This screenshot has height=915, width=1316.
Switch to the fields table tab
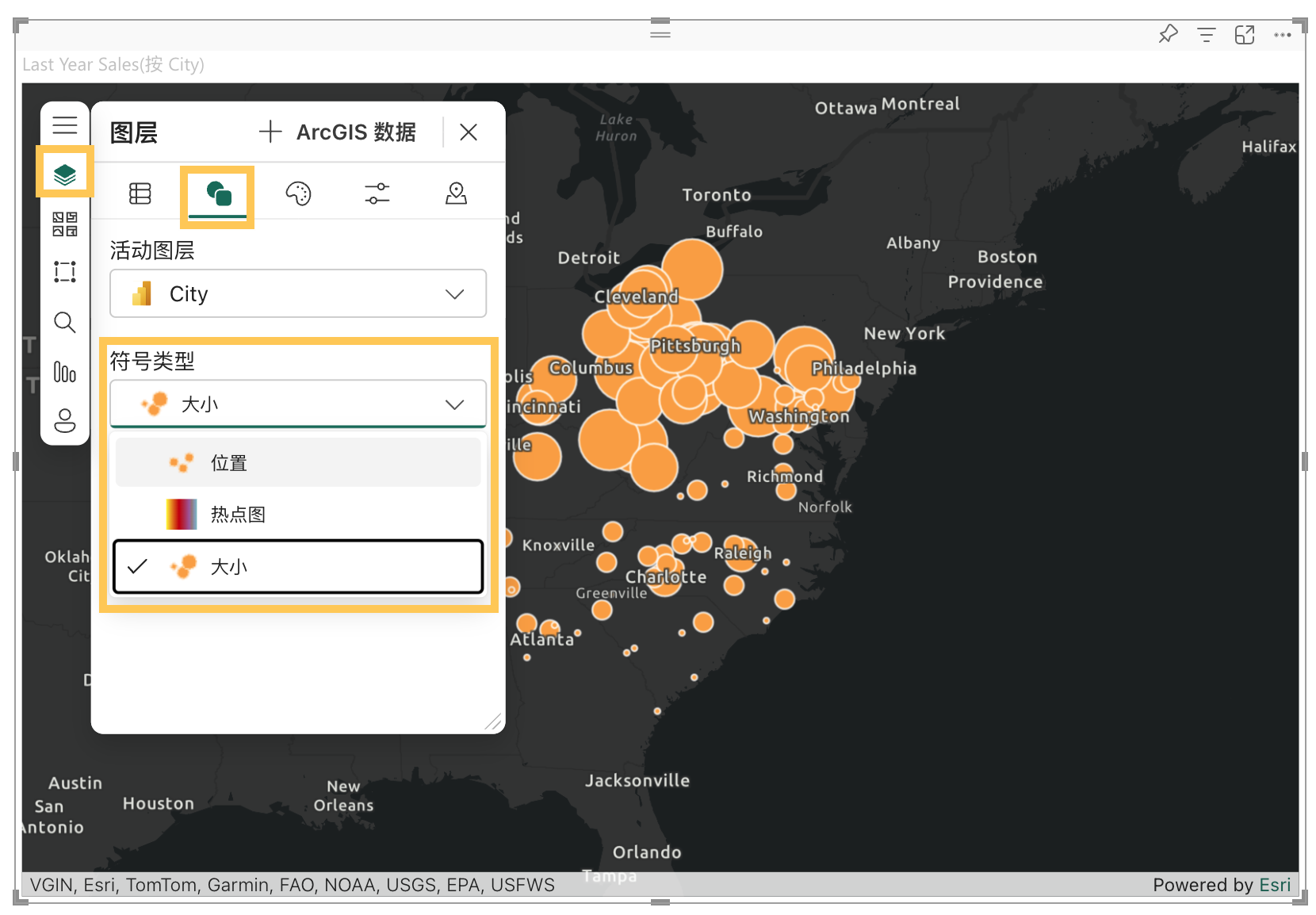point(140,192)
